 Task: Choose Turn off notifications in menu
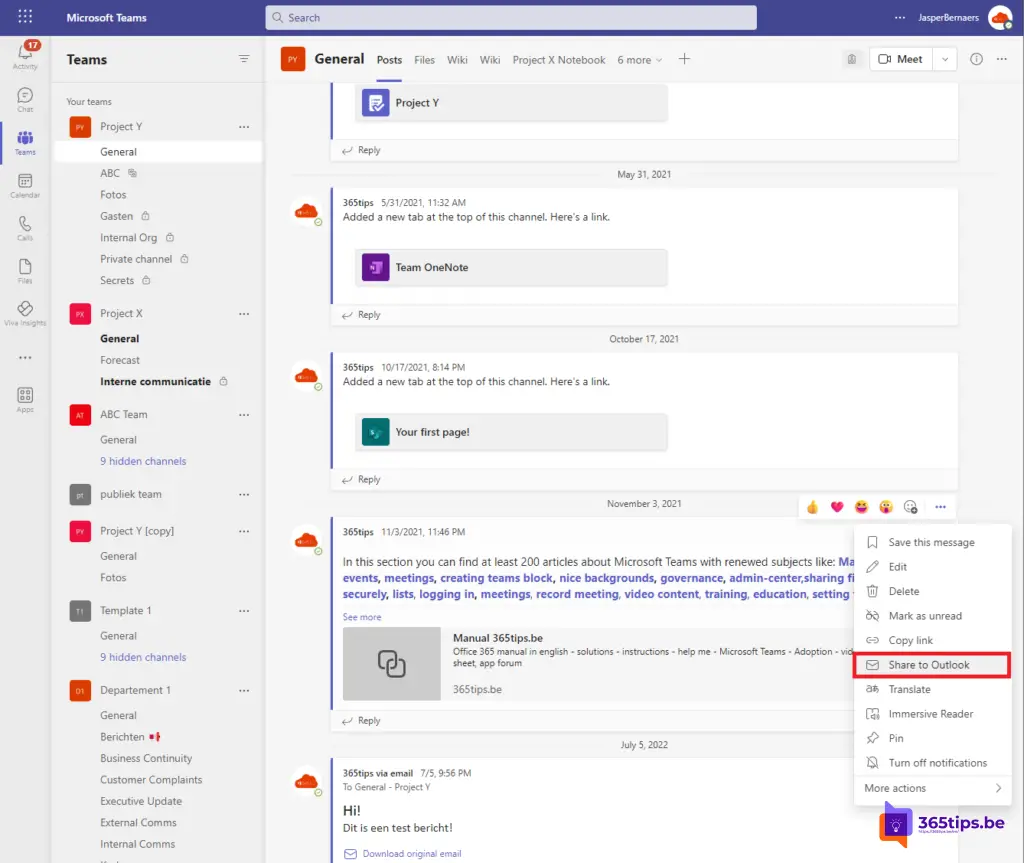pos(937,763)
